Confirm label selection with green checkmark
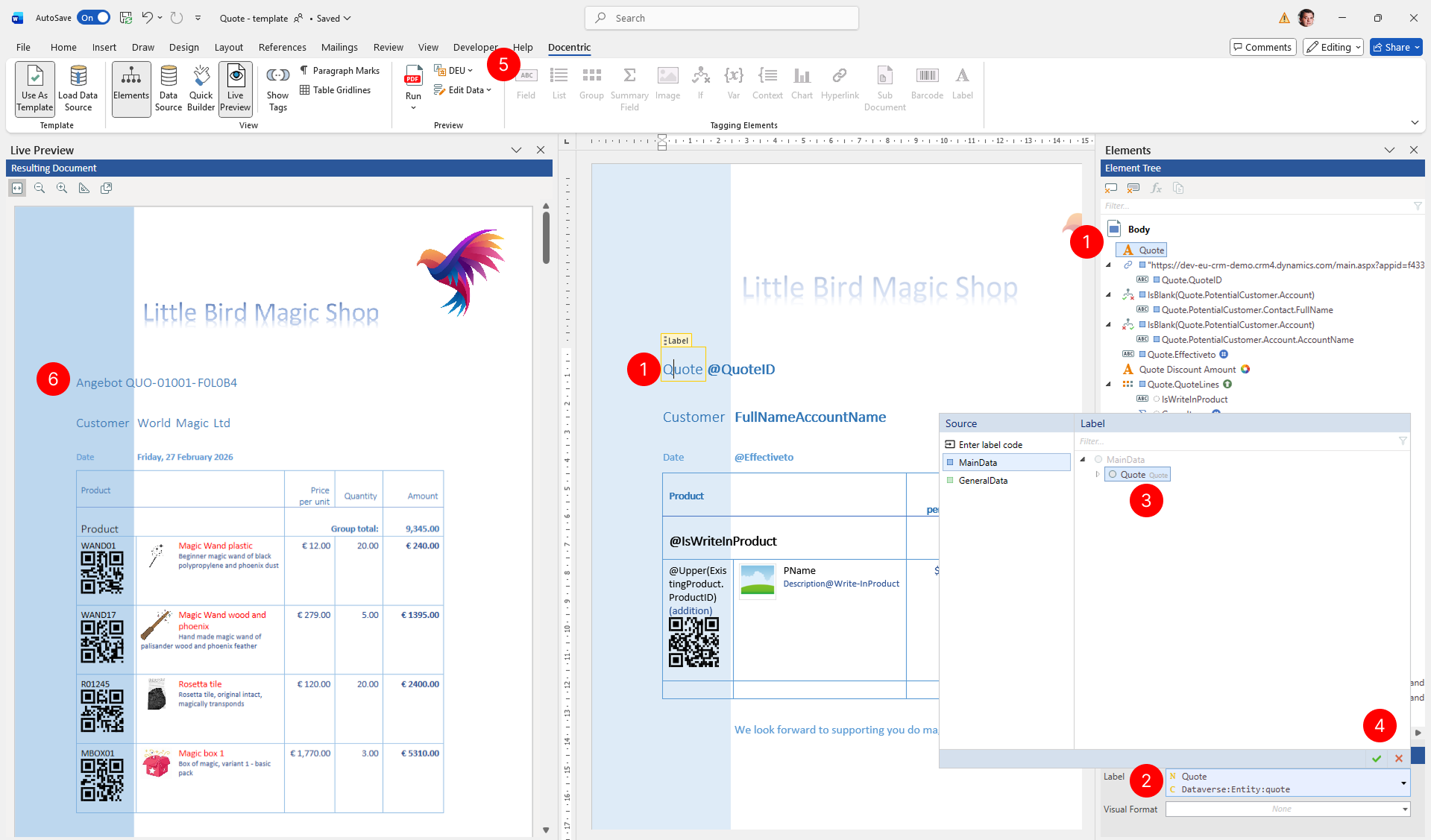The image size is (1431, 840). 1377,759
